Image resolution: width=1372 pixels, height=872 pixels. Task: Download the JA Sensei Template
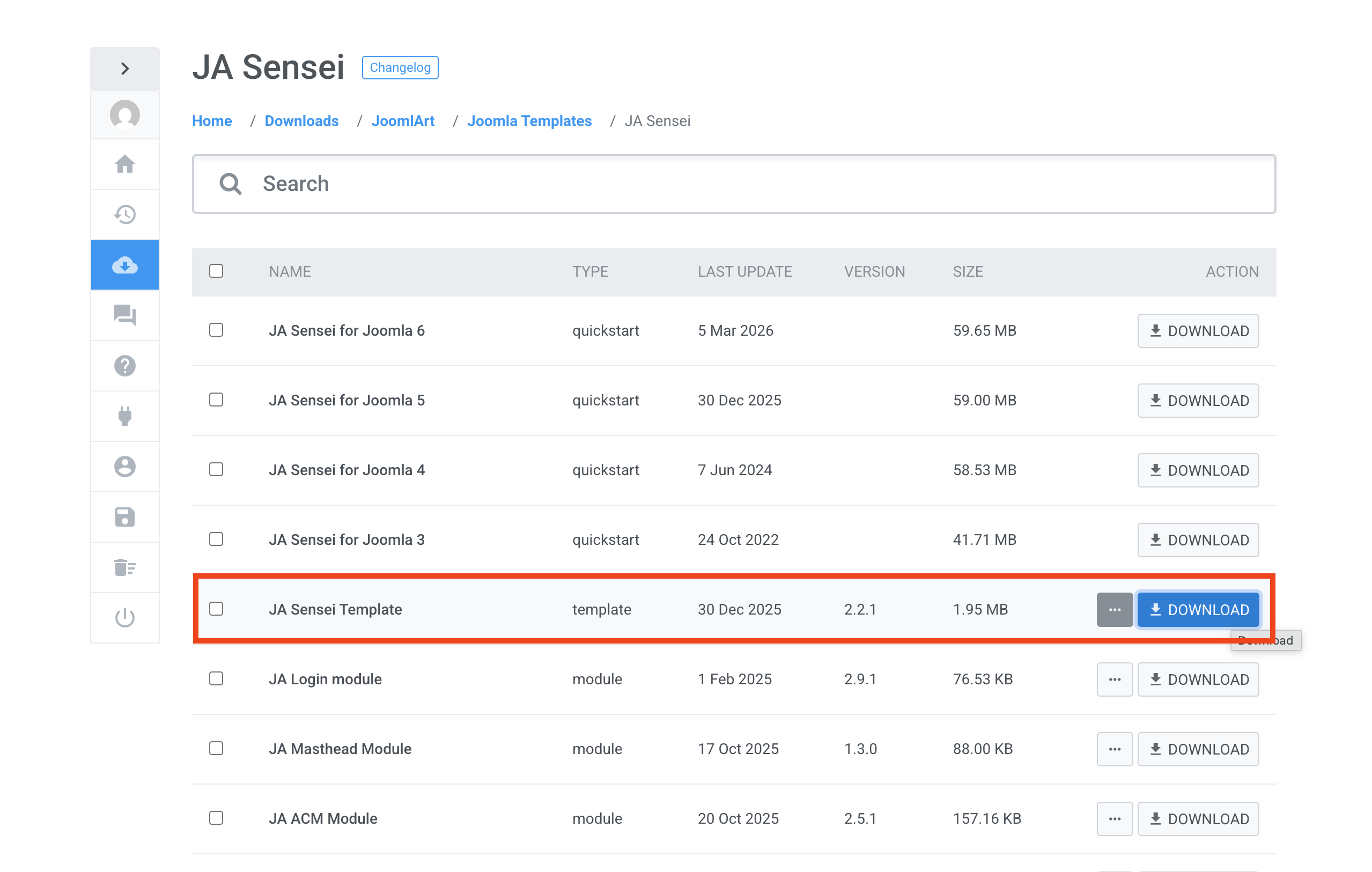pos(1198,609)
